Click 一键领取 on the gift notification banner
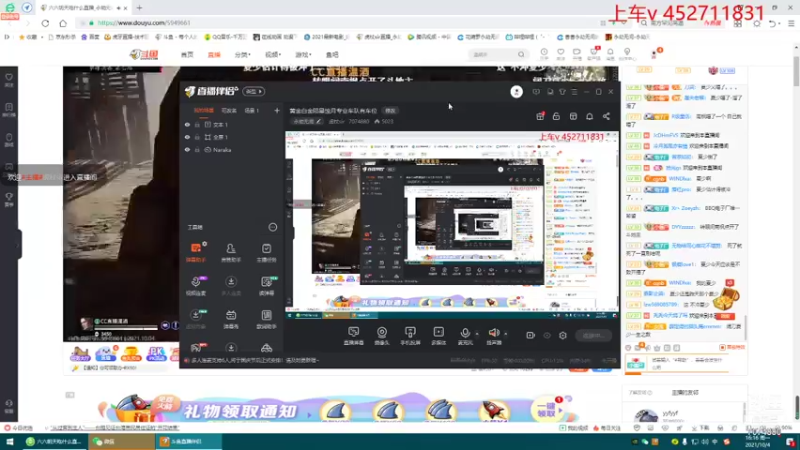The image size is (800, 450). [547, 410]
